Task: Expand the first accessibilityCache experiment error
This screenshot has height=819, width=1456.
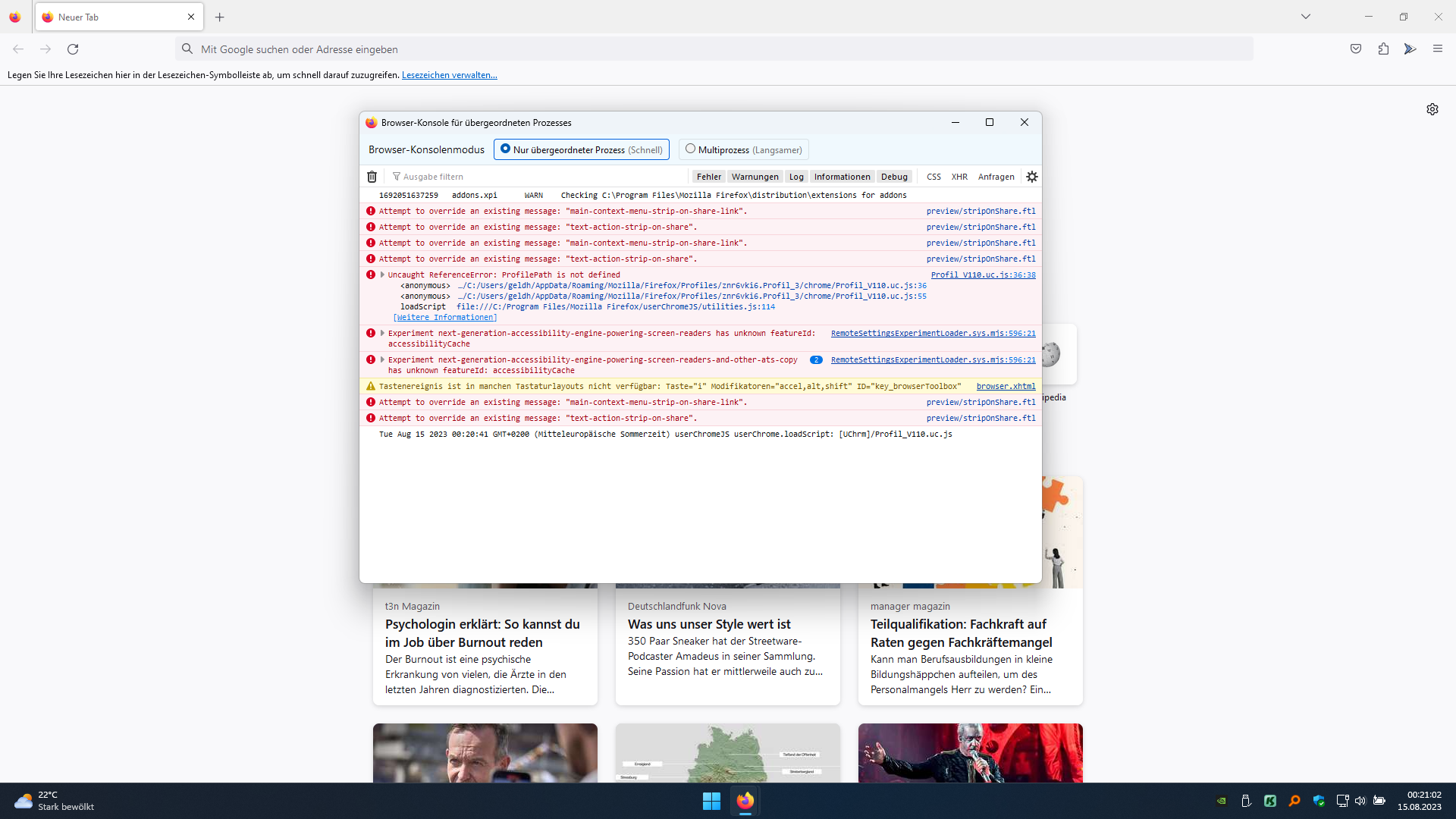Action: tap(382, 333)
